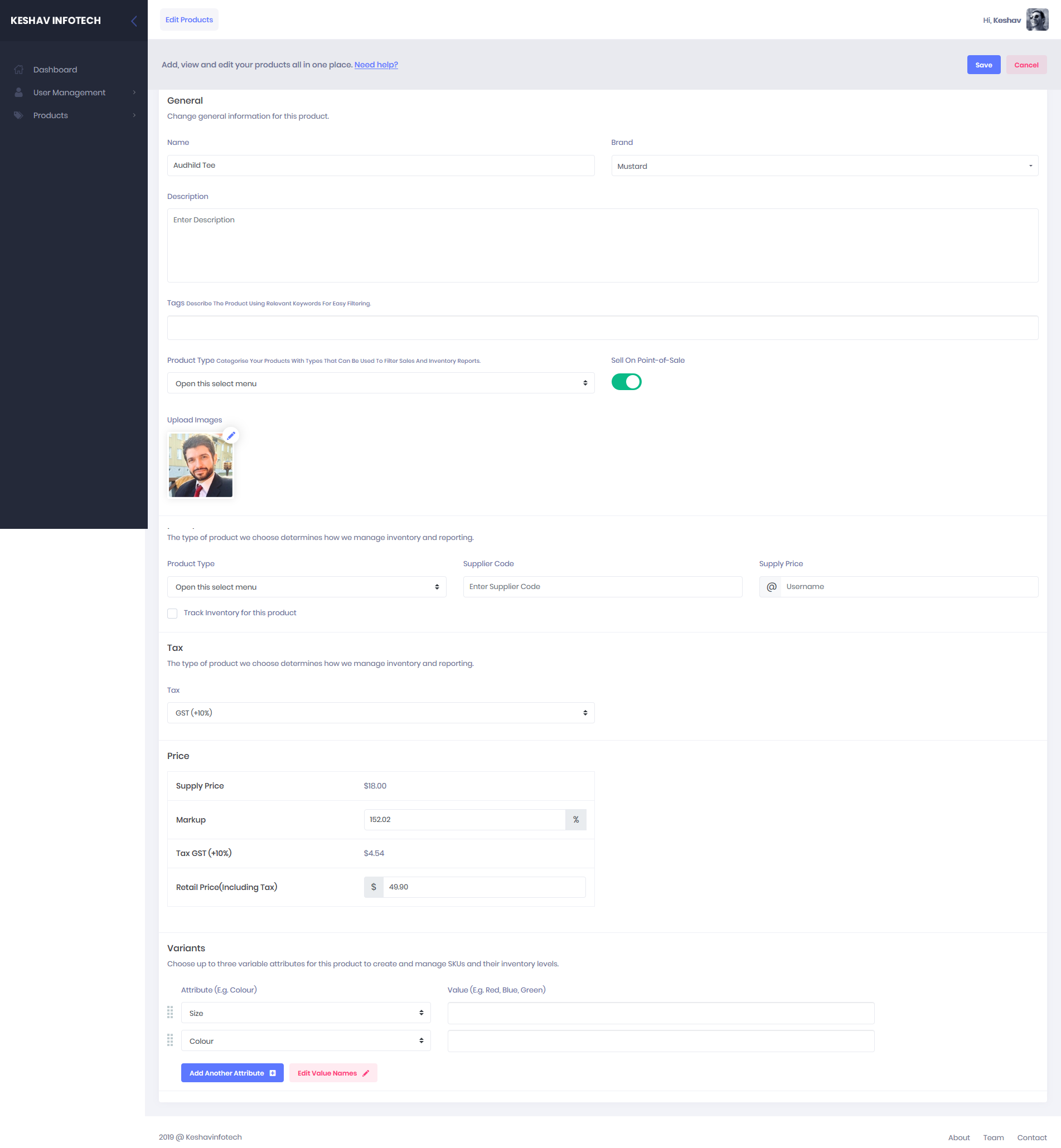This screenshot has height=1148, width=1061.
Task: Click the 2019 @ Keshavinfotech footer text
Action: (200, 1137)
